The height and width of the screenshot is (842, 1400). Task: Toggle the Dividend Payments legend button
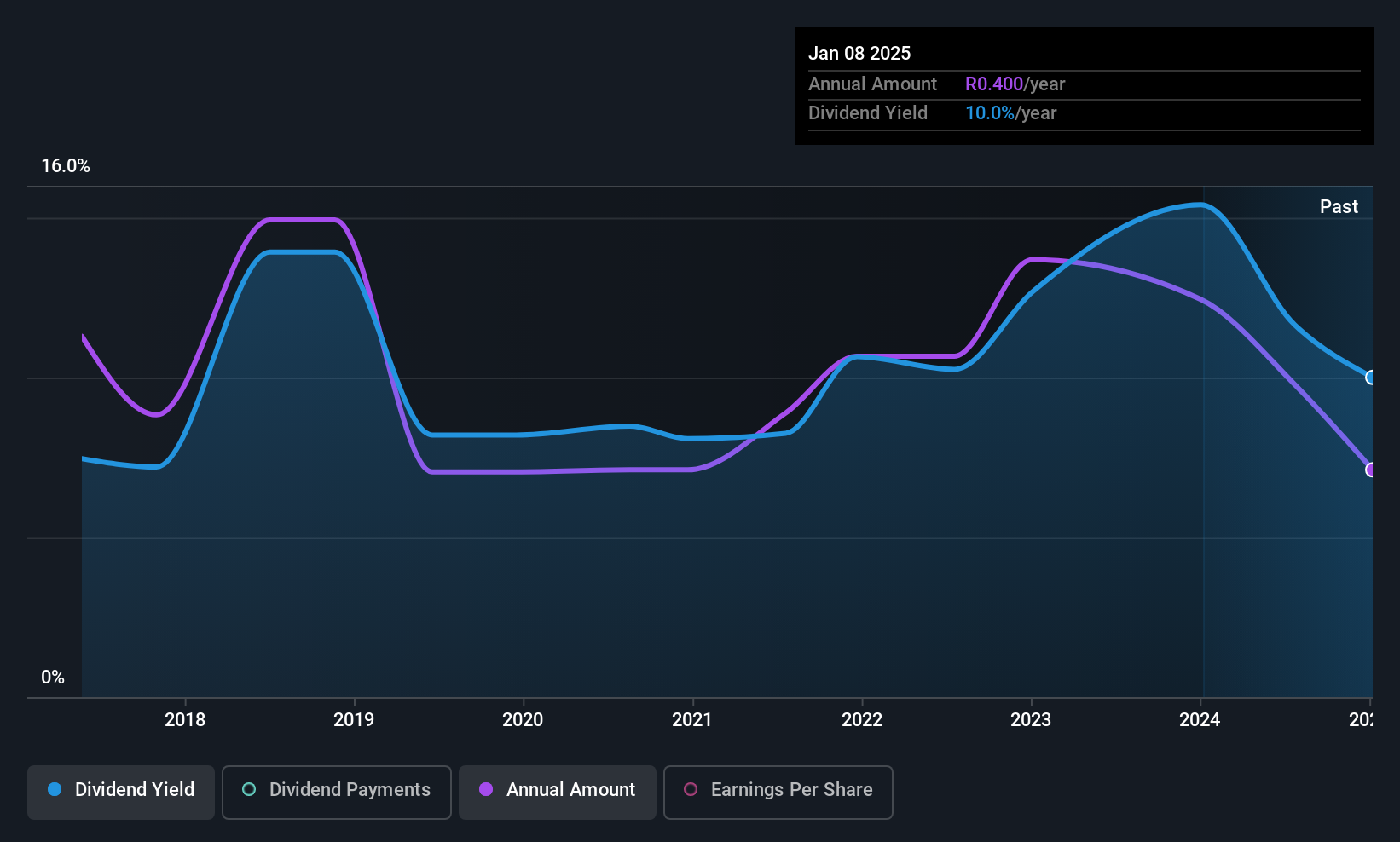[x=337, y=793]
